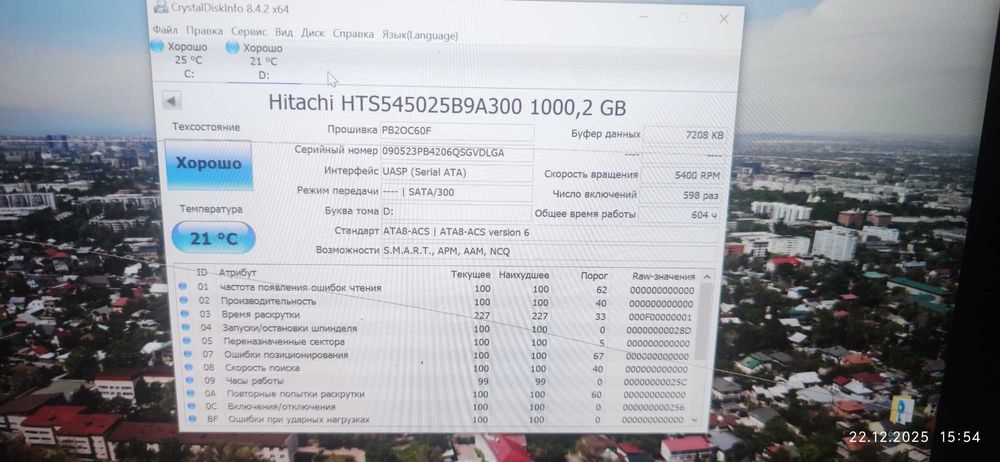Open the Правка menu
The width and height of the screenshot is (1000, 462).
(204, 31)
